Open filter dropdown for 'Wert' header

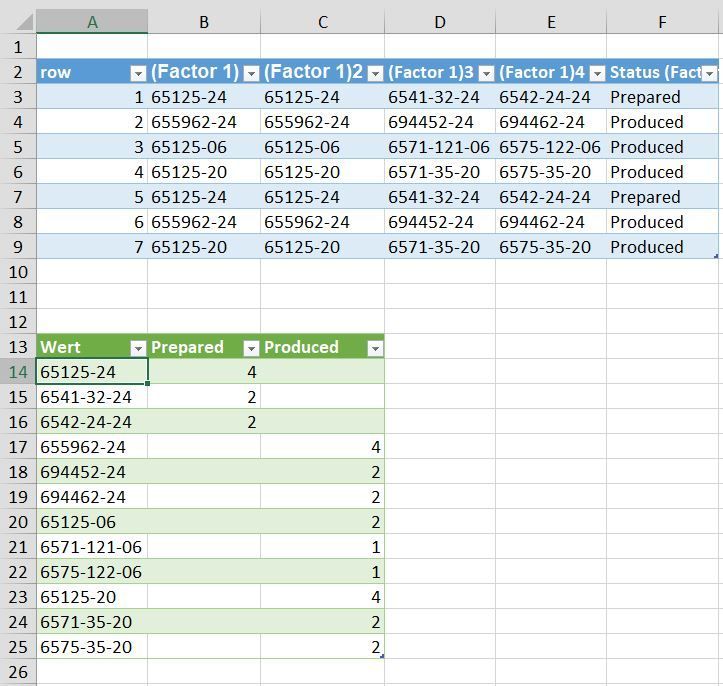coord(138,349)
